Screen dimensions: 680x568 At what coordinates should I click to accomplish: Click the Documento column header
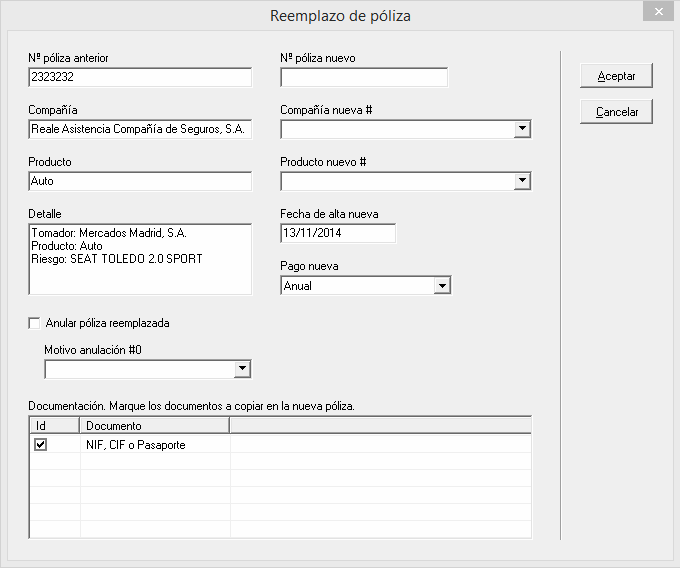[x=154, y=425]
